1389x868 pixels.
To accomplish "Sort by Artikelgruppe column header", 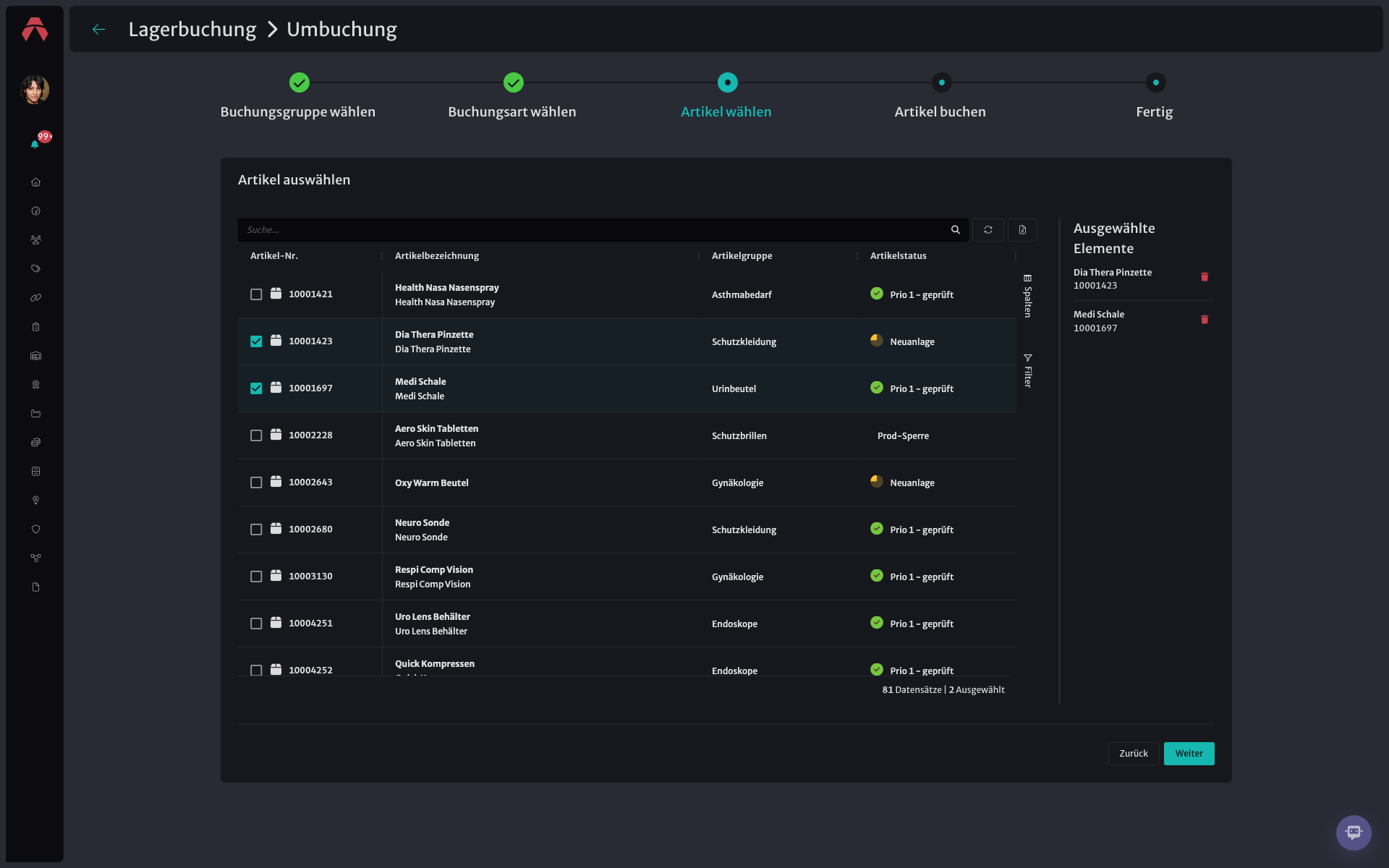I will point(742,256).
